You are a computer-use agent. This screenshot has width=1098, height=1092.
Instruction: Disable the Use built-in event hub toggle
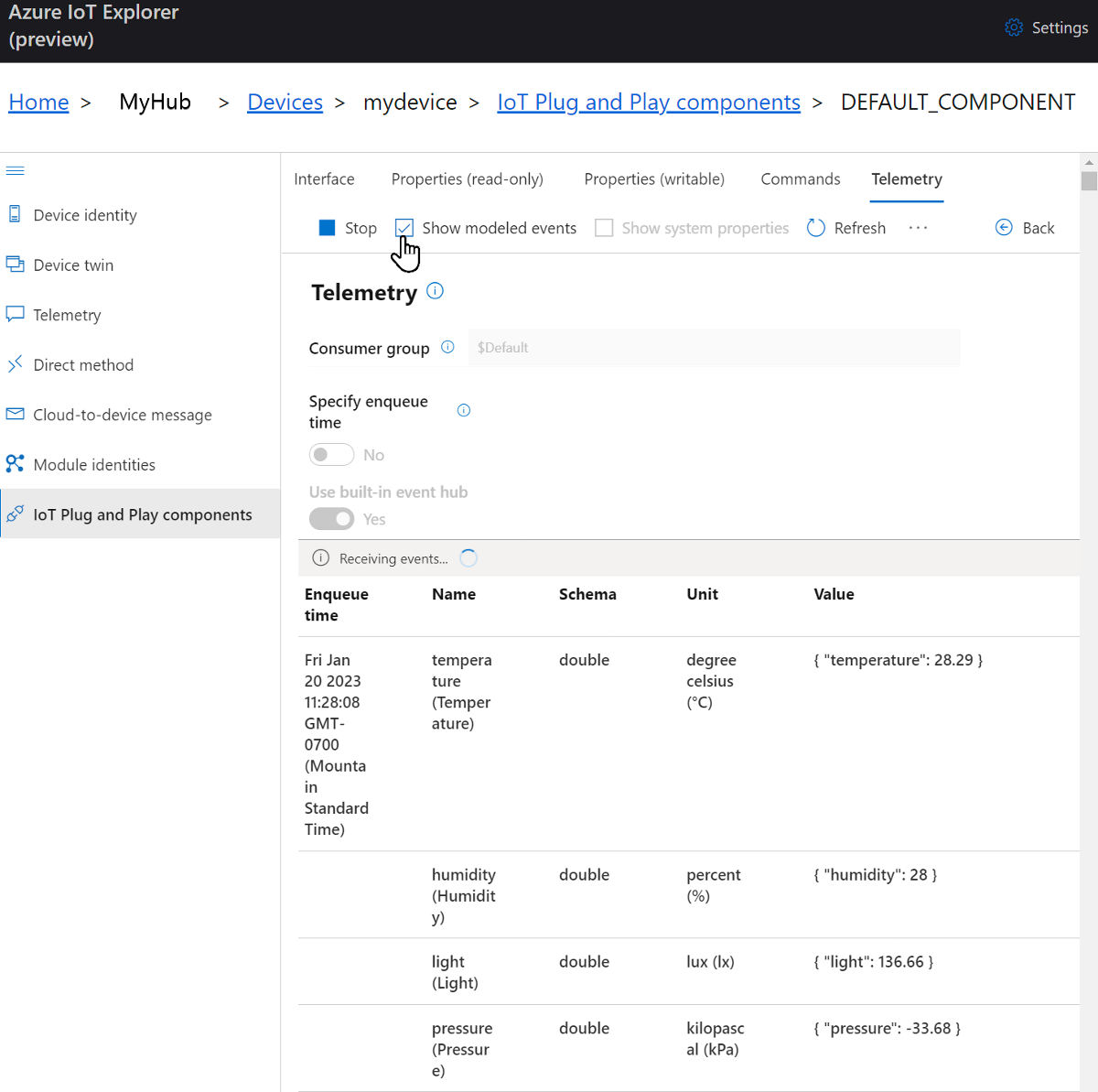tap(331, 518)
